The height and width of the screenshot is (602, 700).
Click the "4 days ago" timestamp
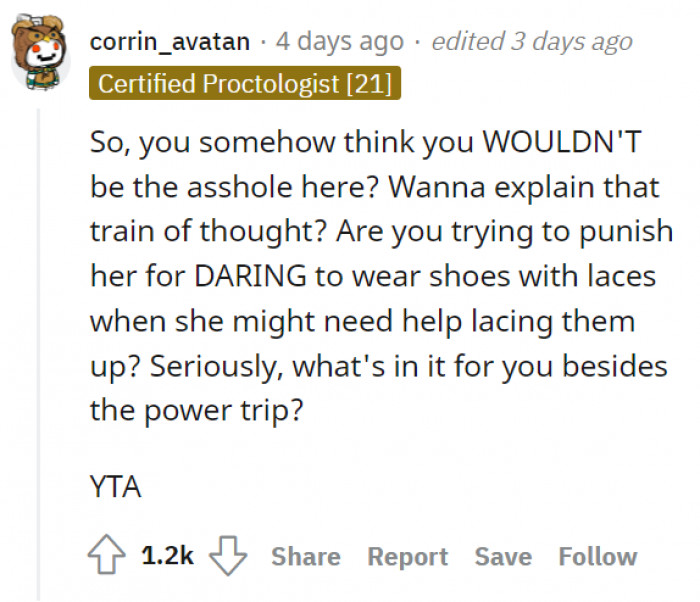point(339,41)
